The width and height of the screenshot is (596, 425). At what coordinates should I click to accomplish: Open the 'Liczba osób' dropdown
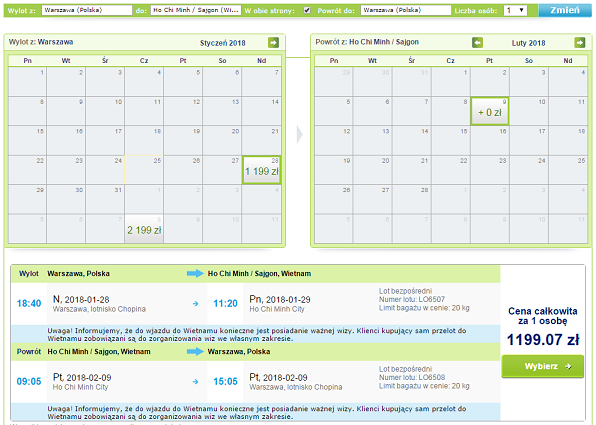pyautogui.click(x=515, y=10)
